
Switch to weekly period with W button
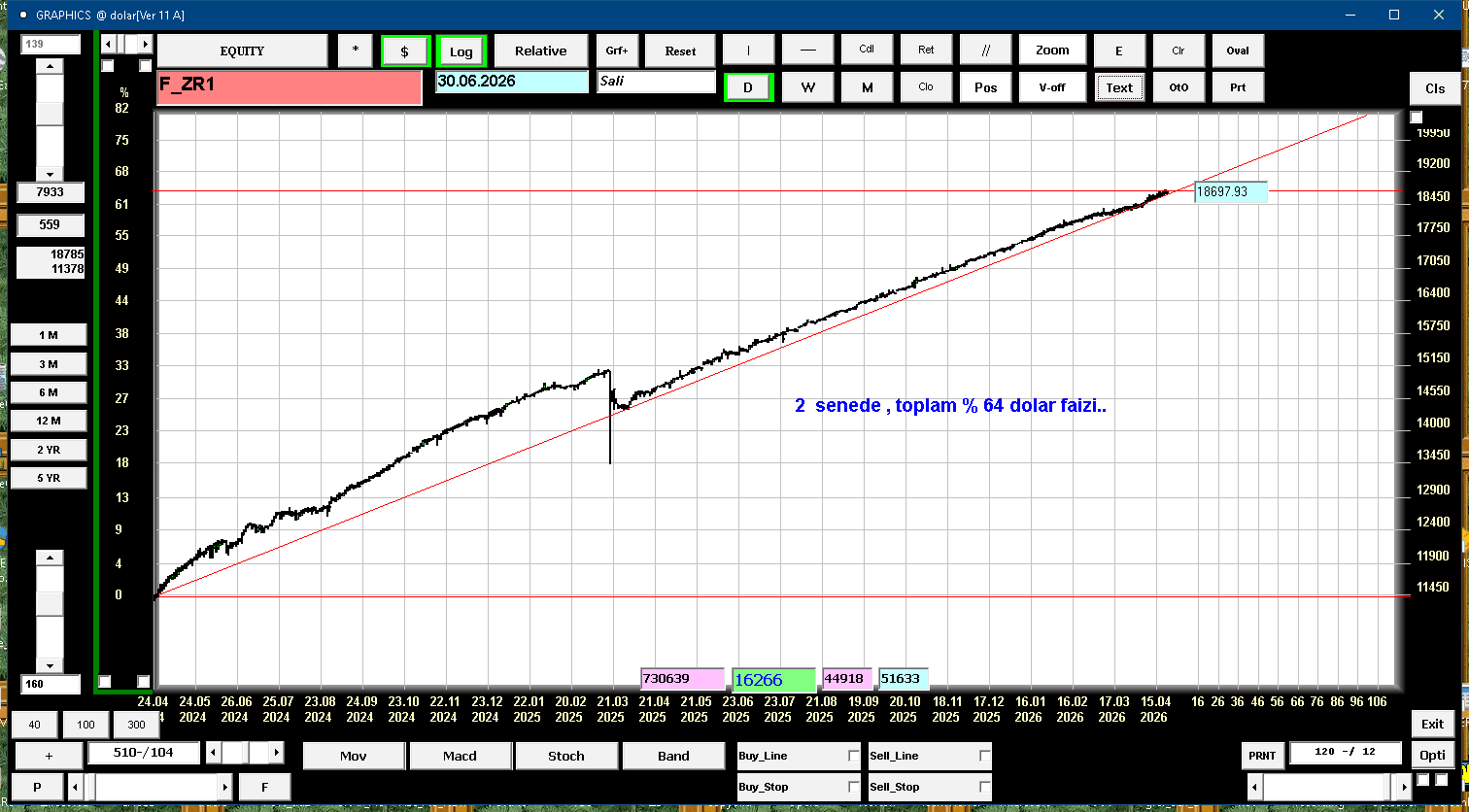[x=807, y=87]
